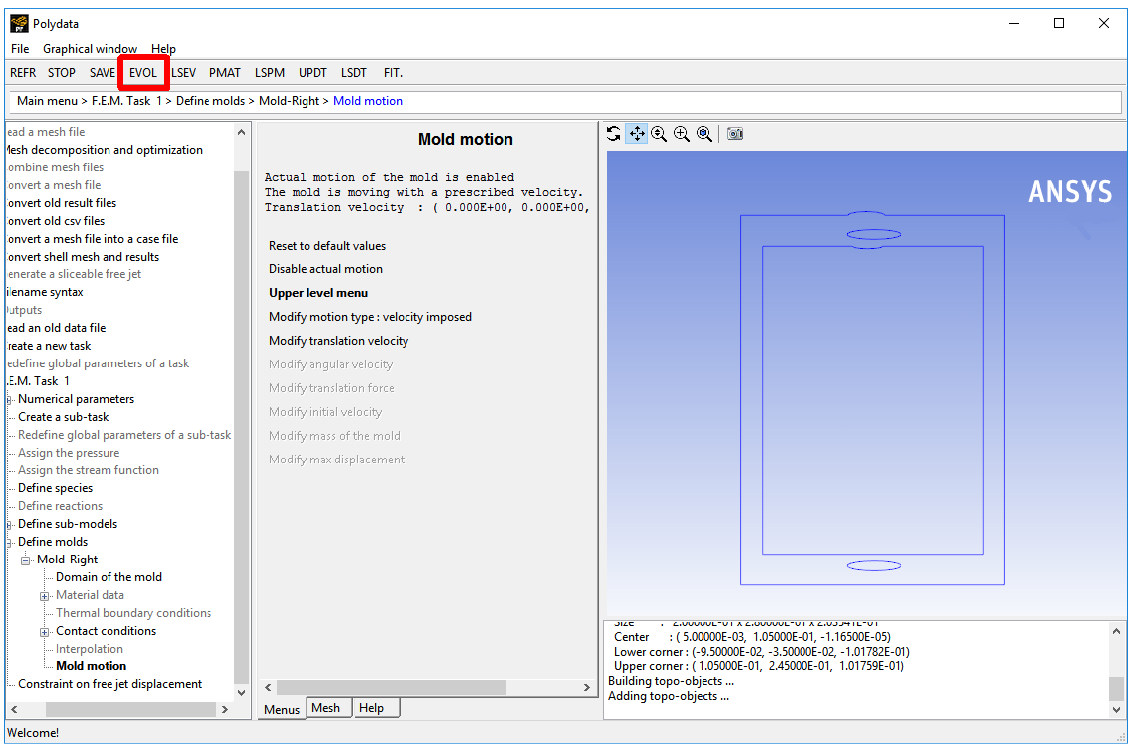The image size is (1132, 746).
Task: Select Mesh decomposition and optimization item
Action: (105, 149)
